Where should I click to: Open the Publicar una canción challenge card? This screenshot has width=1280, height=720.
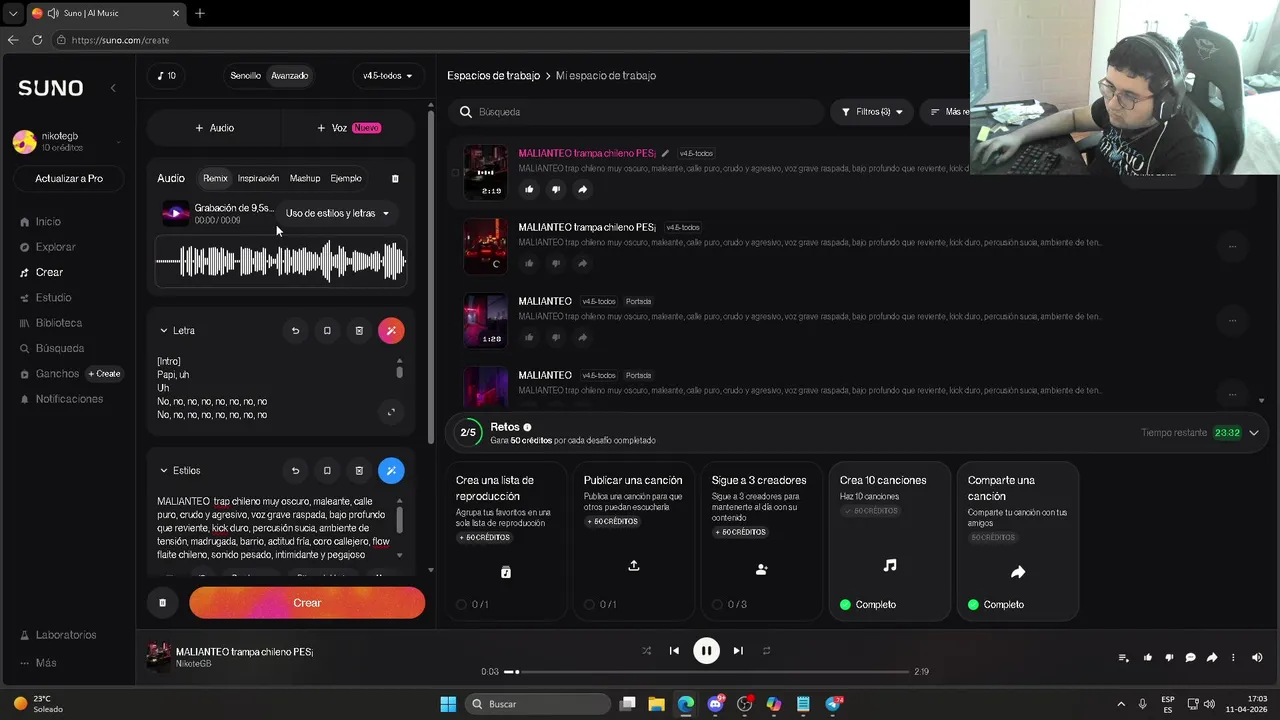[633, 541]
